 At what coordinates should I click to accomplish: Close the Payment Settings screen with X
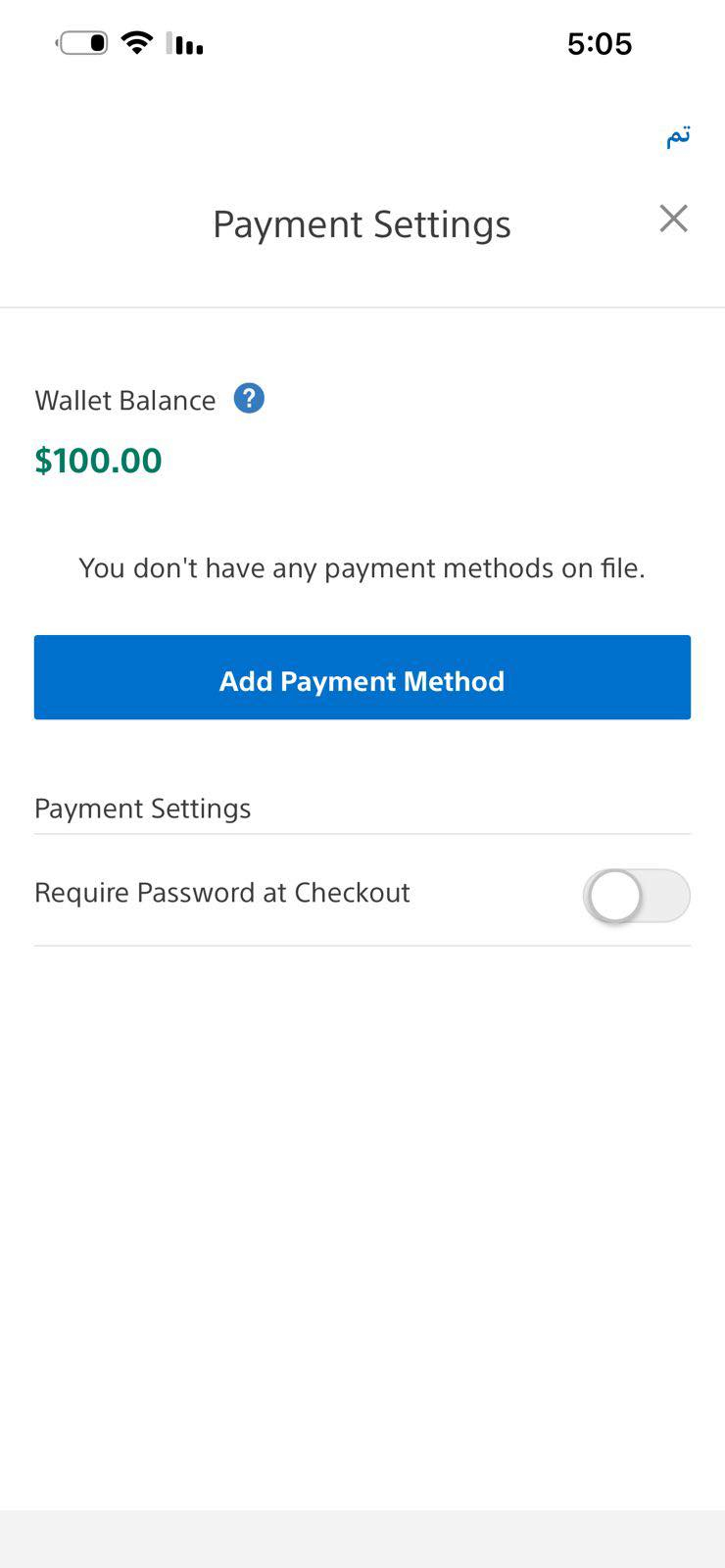pos(673,219)
